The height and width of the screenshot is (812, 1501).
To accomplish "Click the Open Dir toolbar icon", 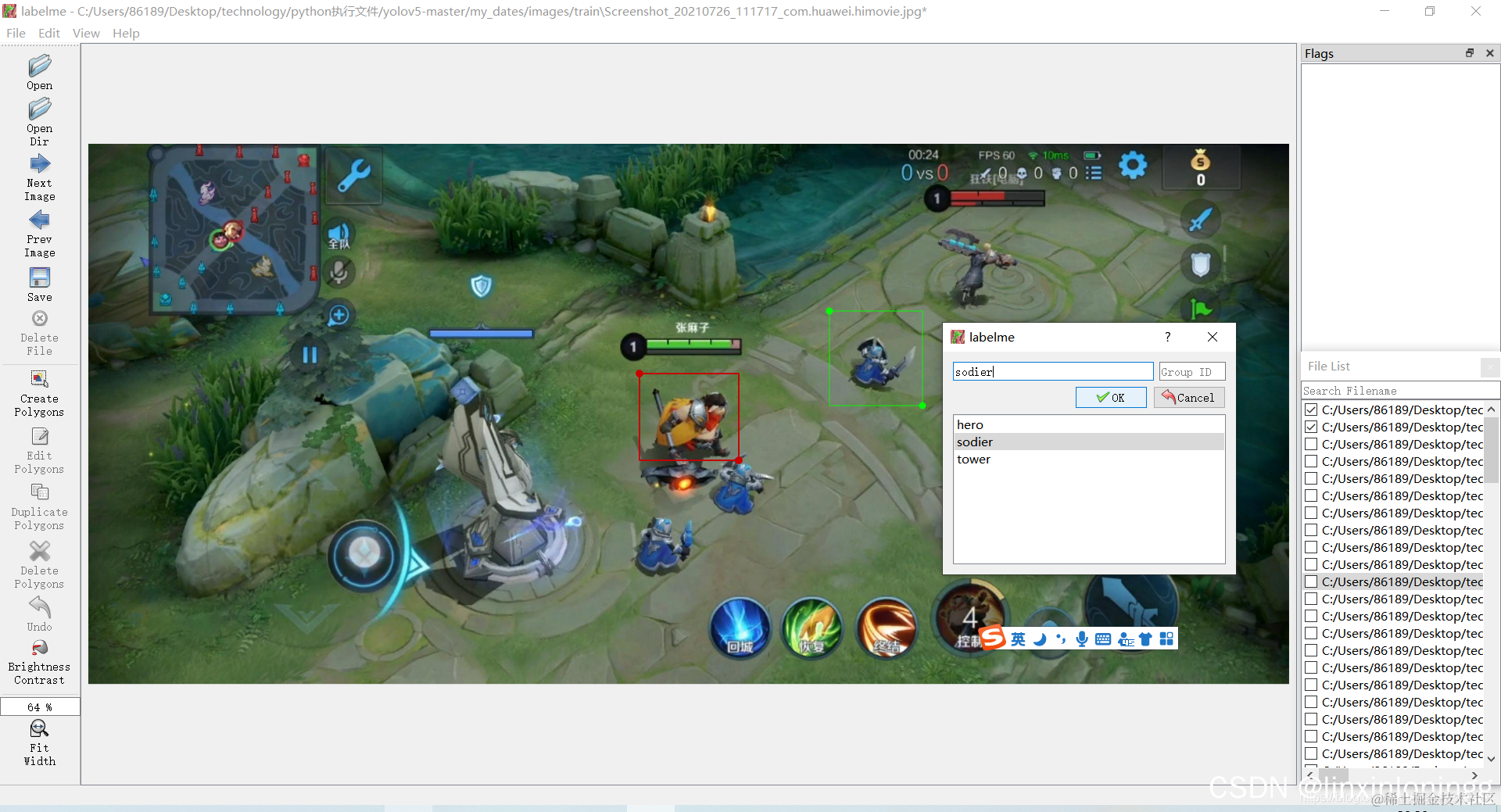I will coord(39,122).
